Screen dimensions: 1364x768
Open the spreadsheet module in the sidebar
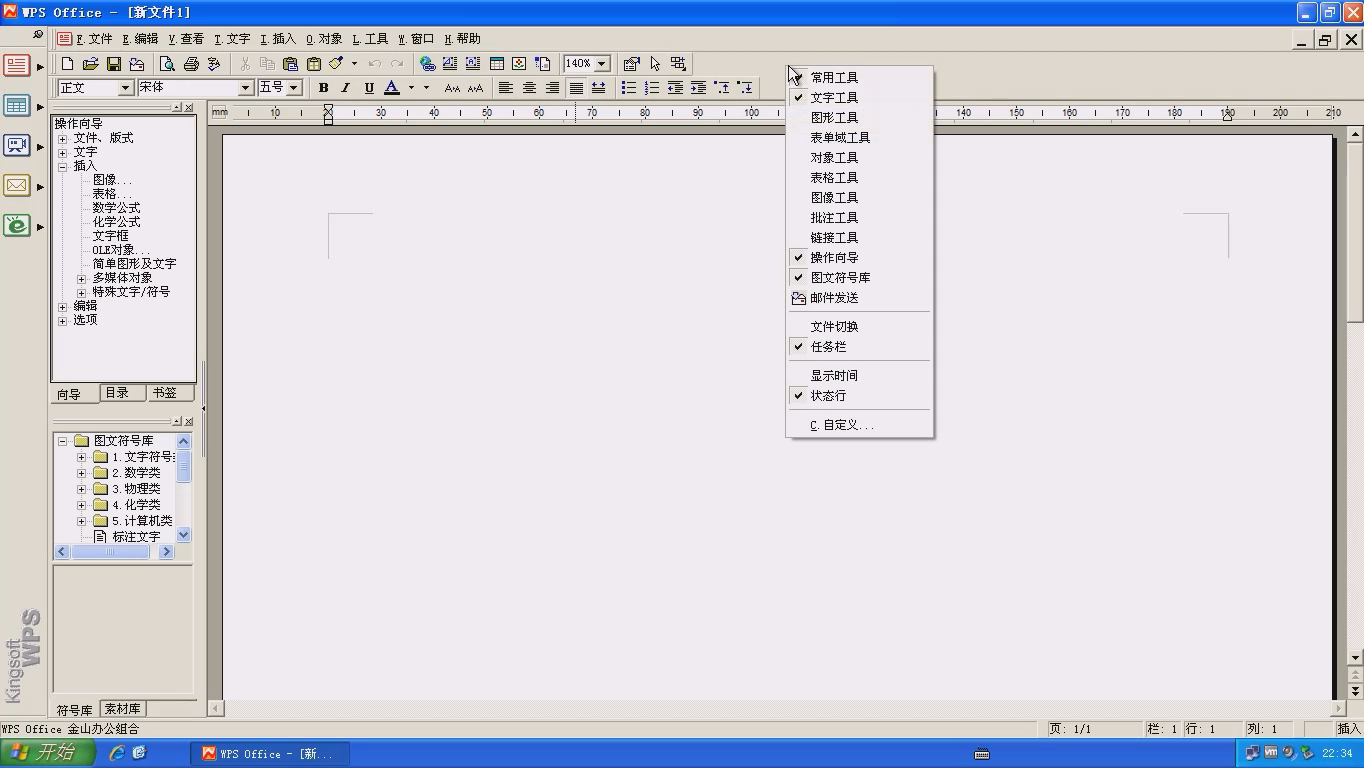pos(16,106)
